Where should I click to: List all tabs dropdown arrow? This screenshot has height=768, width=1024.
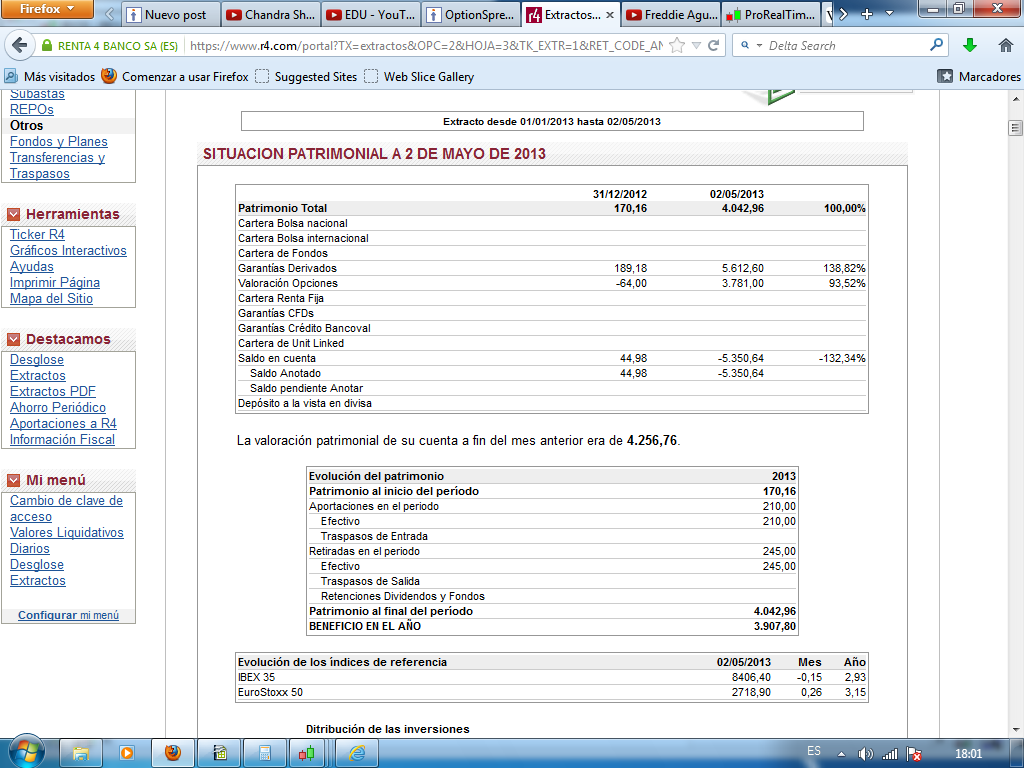pyautogui.click(x=889, y=14)
